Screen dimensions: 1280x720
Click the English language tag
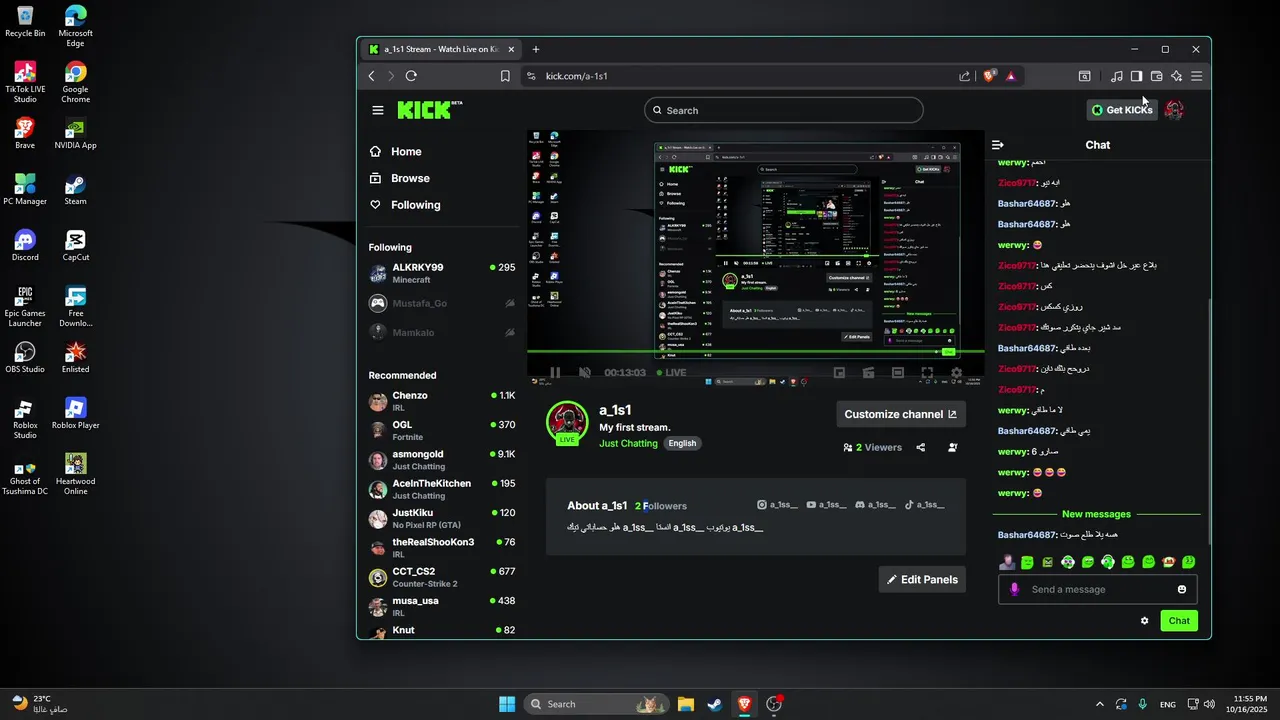[x=682, y=444]
